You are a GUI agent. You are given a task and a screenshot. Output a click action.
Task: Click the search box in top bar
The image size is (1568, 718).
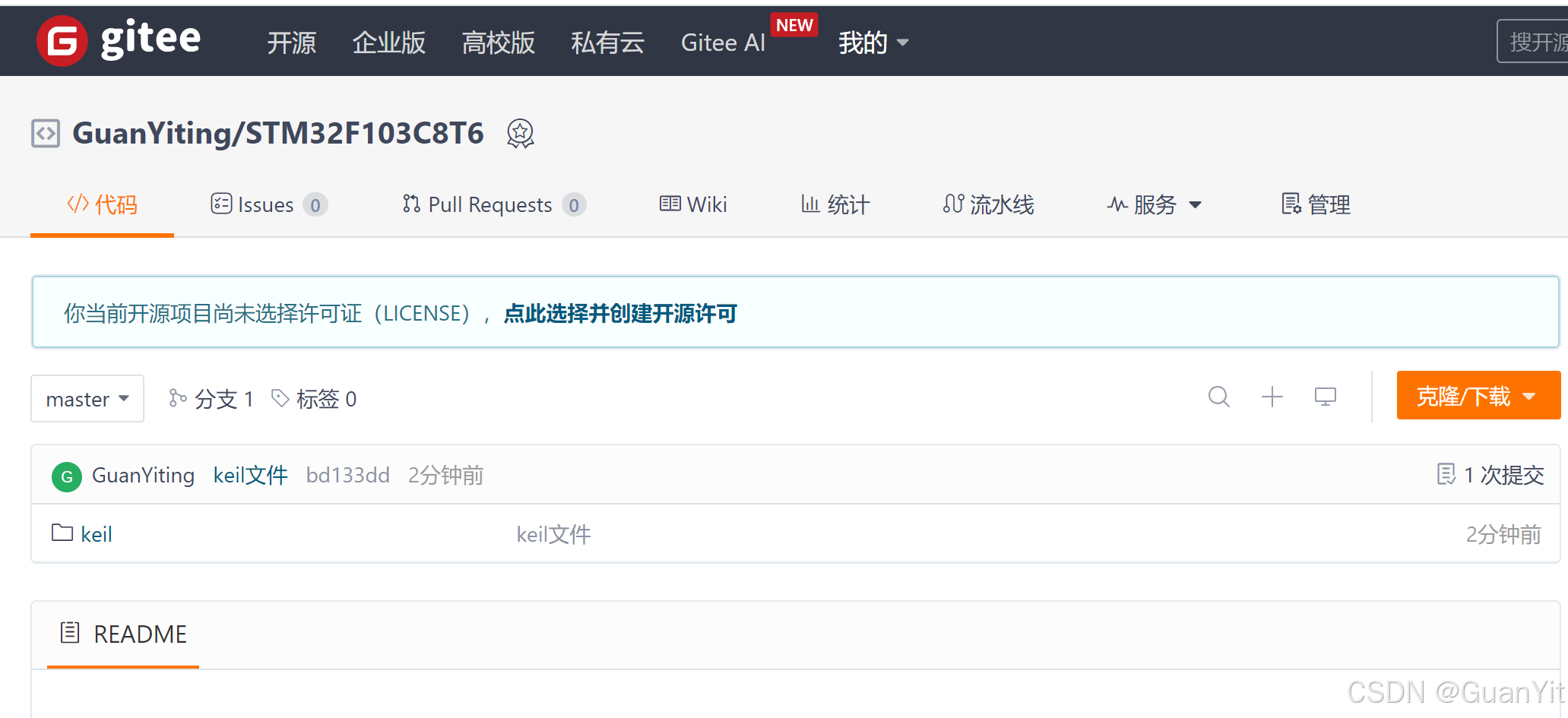1532,41
